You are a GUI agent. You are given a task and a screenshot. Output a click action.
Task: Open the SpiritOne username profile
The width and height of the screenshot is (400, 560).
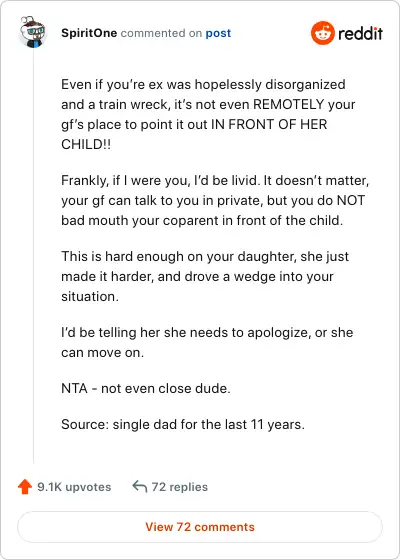(89, 33)
